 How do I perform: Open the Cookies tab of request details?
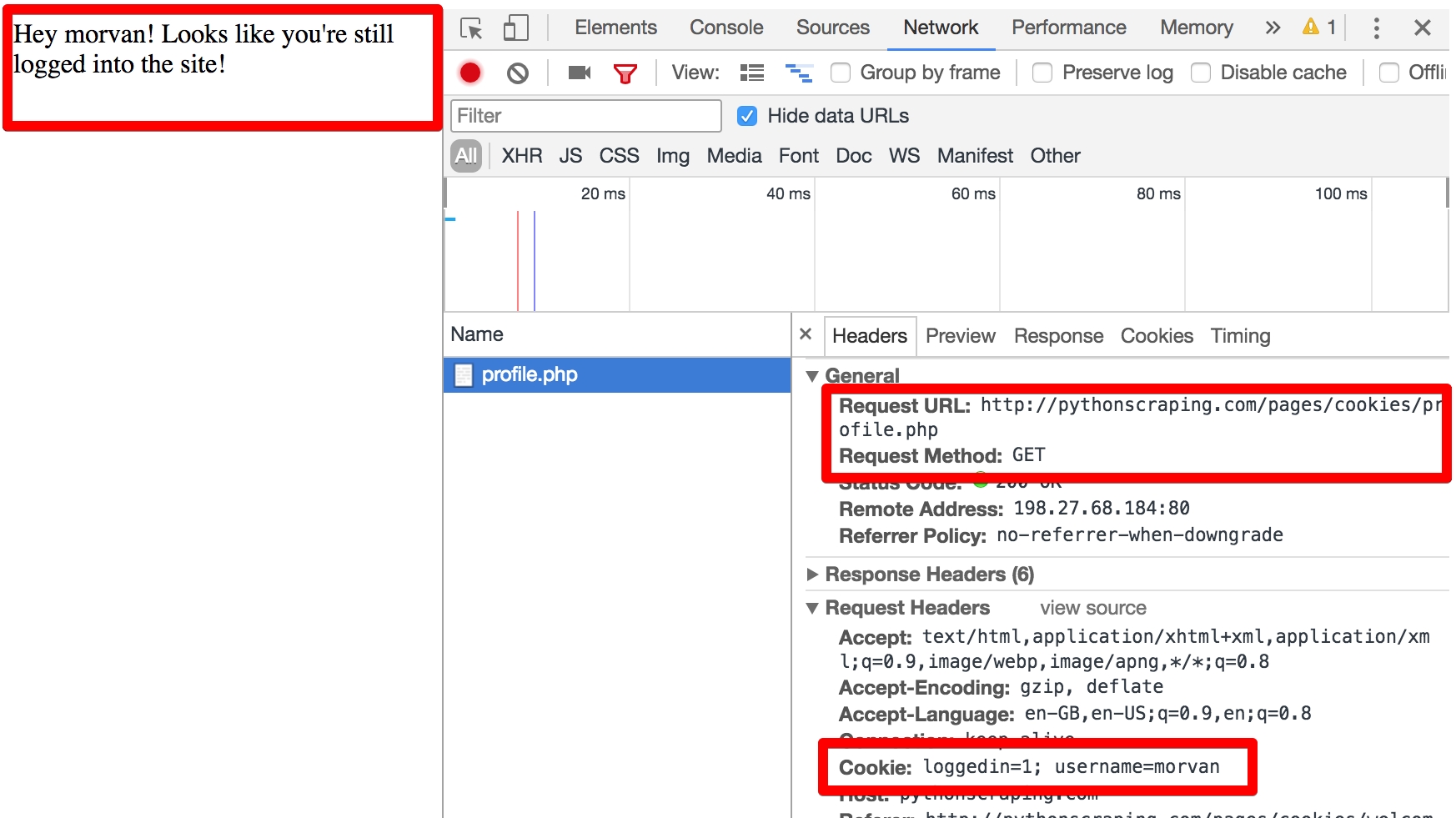click(1156, 336)
